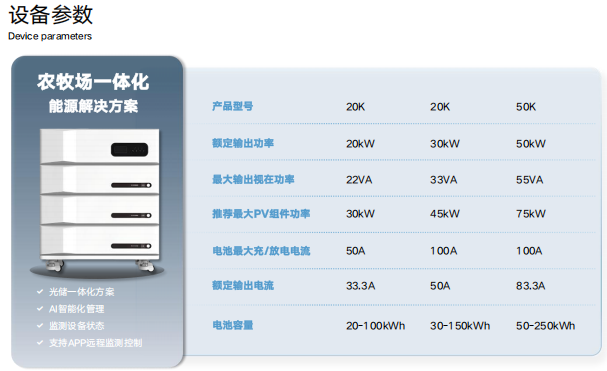This screenshot has height=371, width=607.
Task: Click the 产品型号 row label
Action: [x=233, y=106]
